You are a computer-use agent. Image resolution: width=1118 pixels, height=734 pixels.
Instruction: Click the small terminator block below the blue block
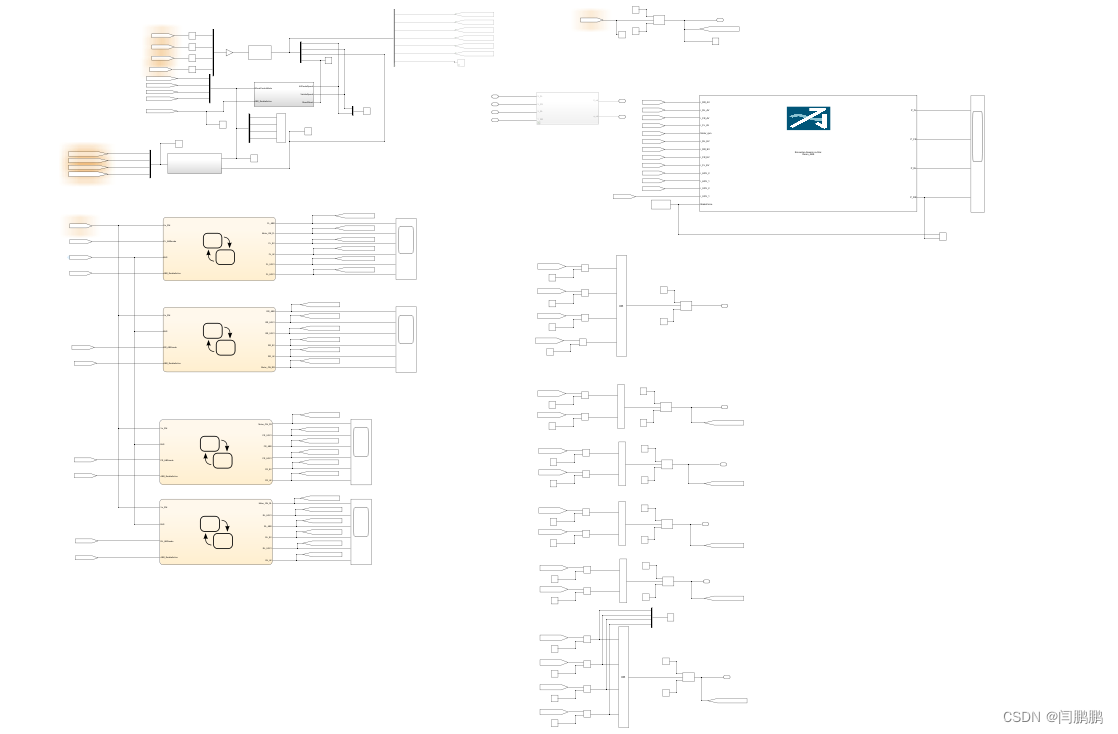(x=941, y=237)
